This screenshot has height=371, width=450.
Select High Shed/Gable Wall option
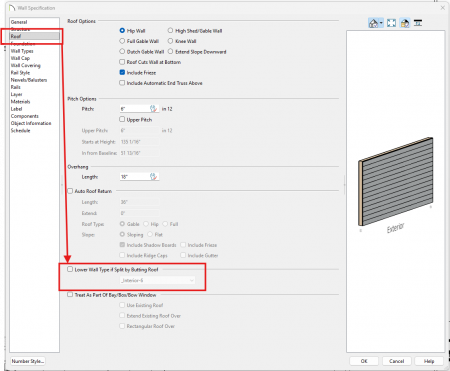170,31
